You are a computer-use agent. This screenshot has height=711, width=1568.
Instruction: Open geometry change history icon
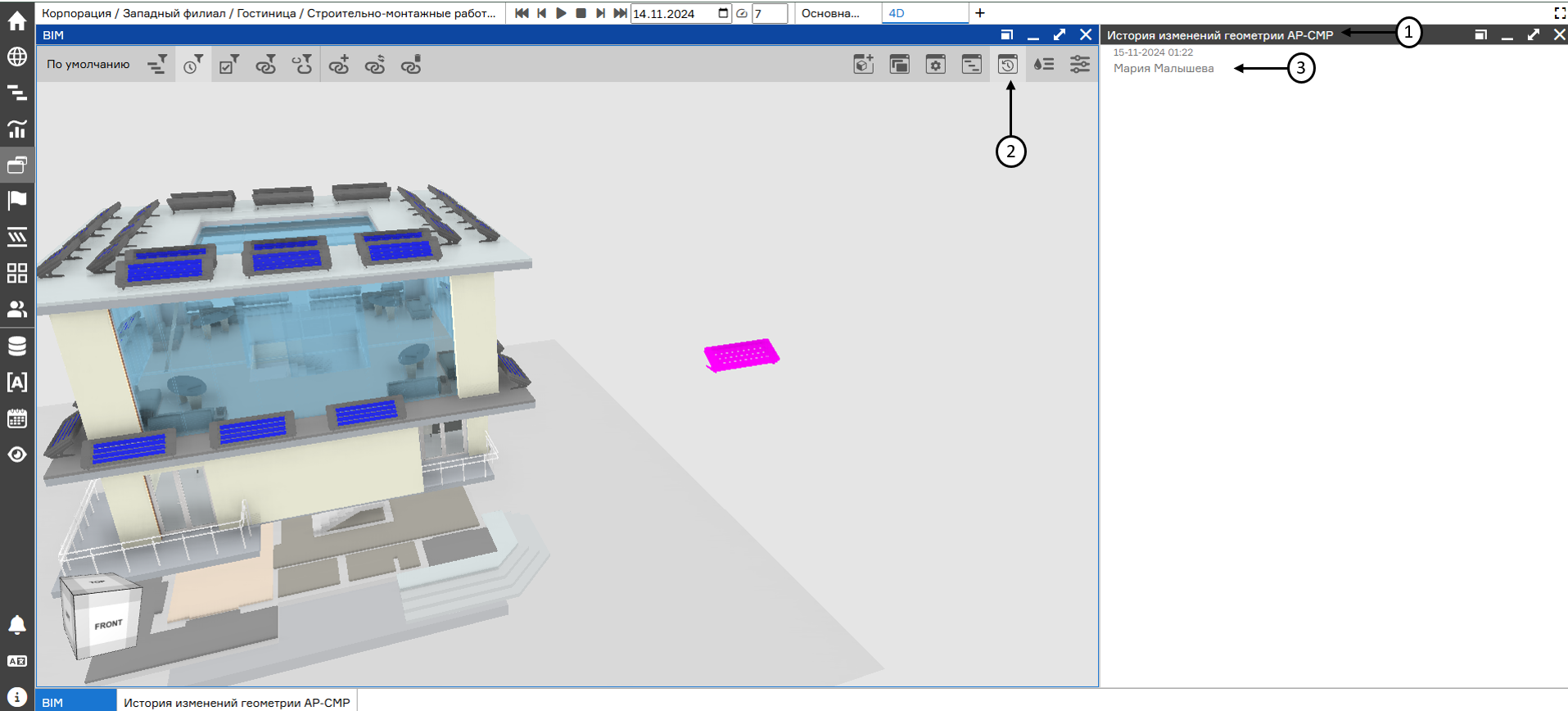(1008, 65)
